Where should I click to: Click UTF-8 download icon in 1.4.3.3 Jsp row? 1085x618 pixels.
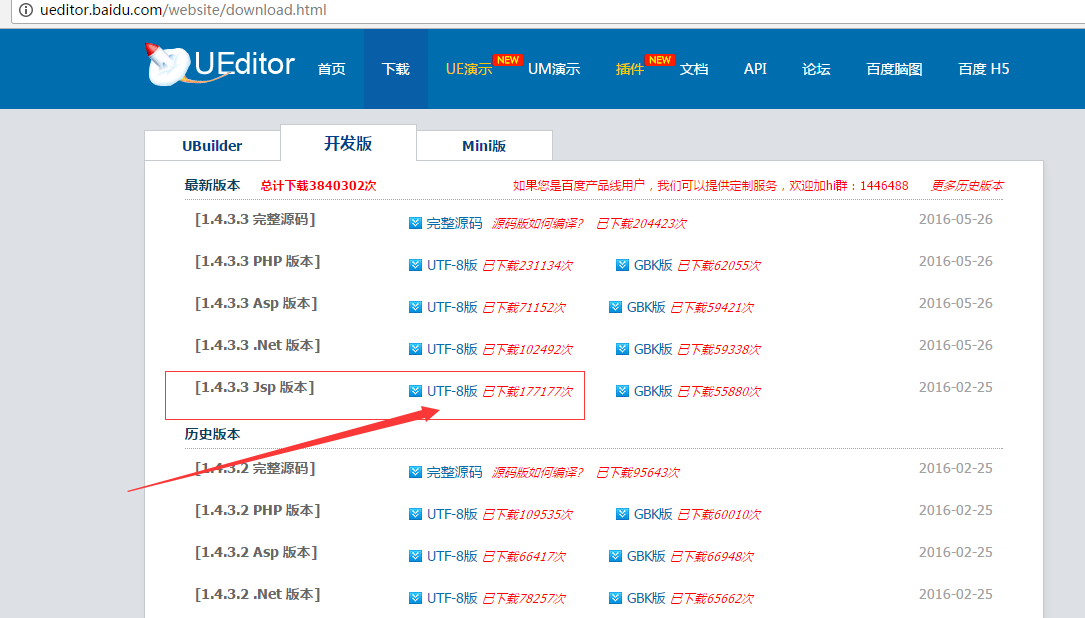[x=415, y=392]
